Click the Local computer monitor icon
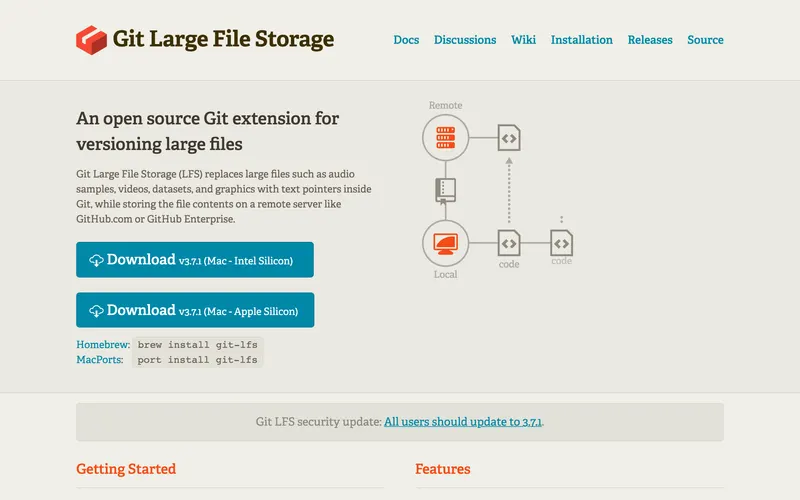The width and height of the screenshot is (800, 500). tap(445, 243)
